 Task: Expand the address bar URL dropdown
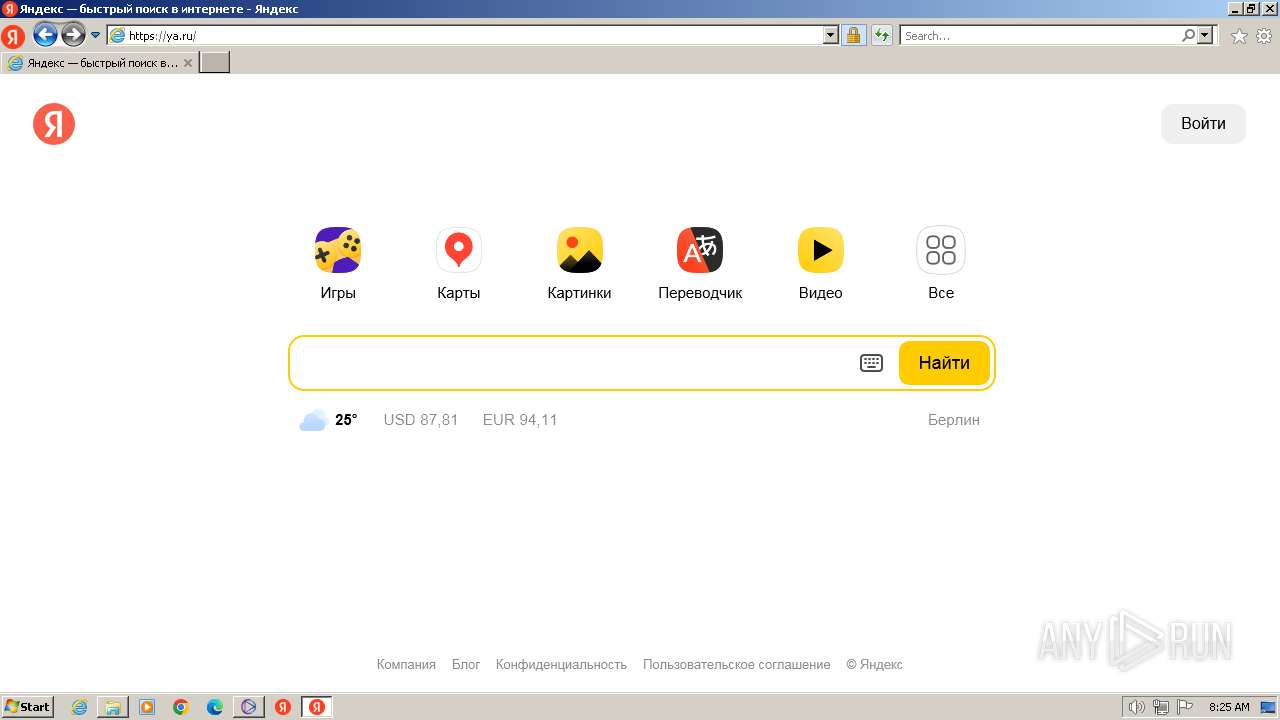pyautogui.click(x=831, y=35)
